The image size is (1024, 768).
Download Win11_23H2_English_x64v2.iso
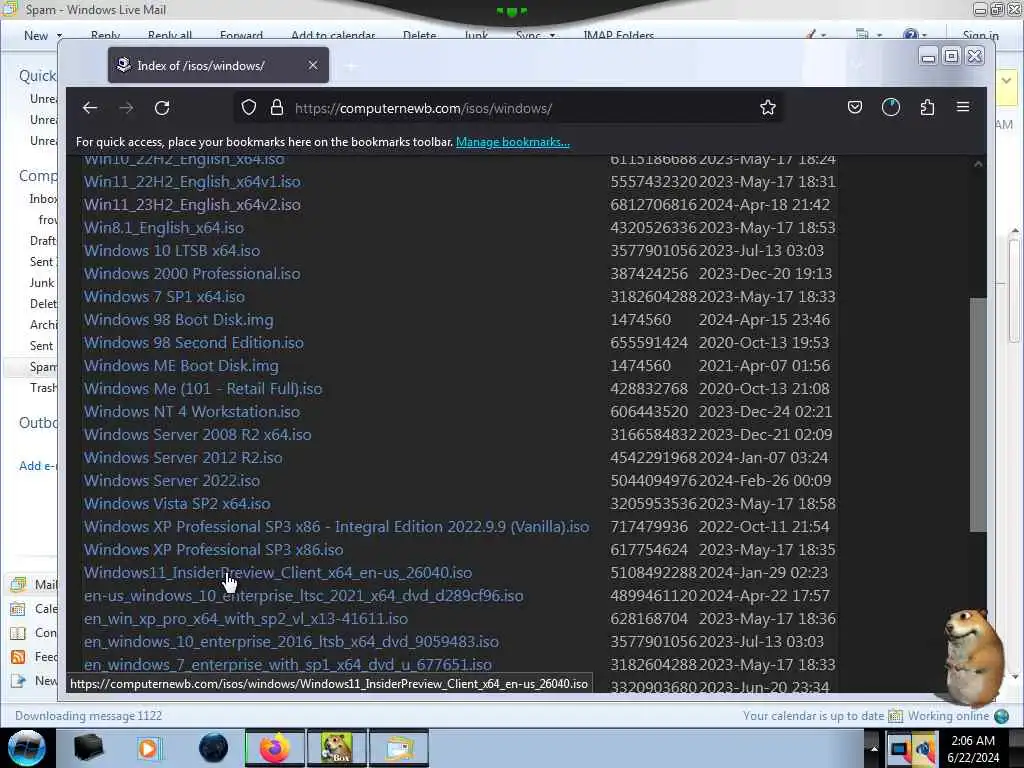coord(192,204)
